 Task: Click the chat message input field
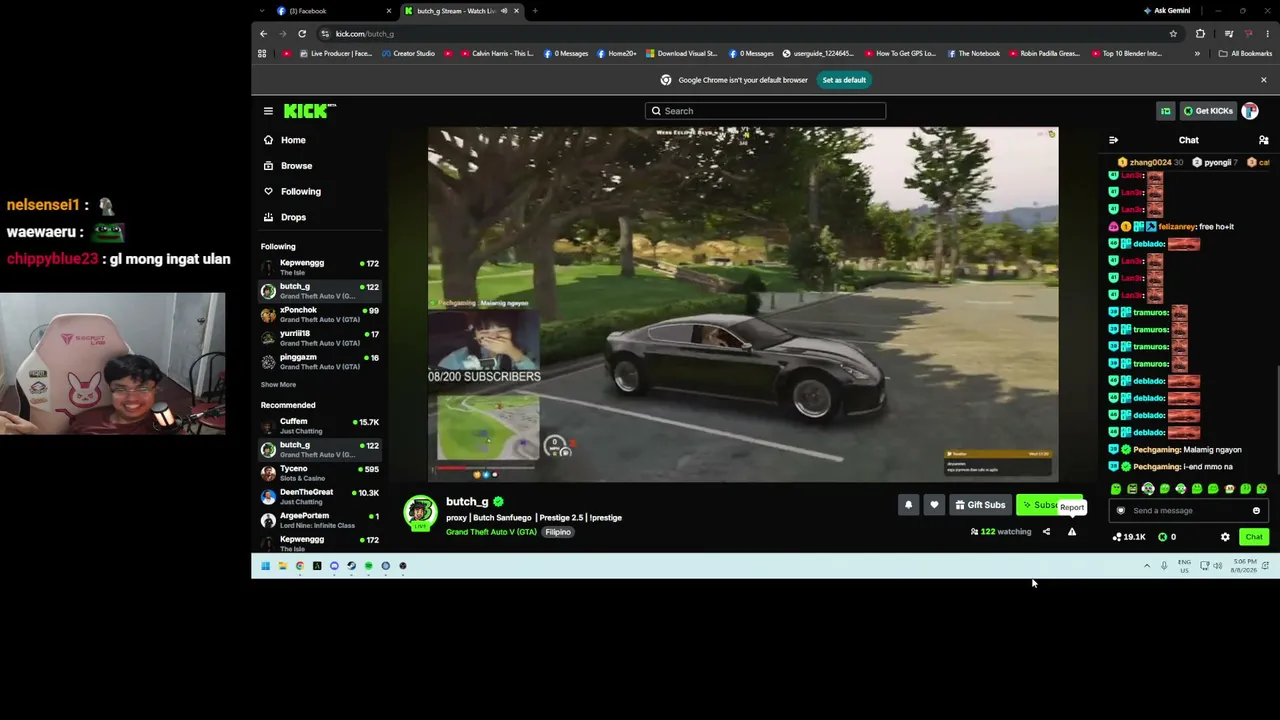[1188, 511]
